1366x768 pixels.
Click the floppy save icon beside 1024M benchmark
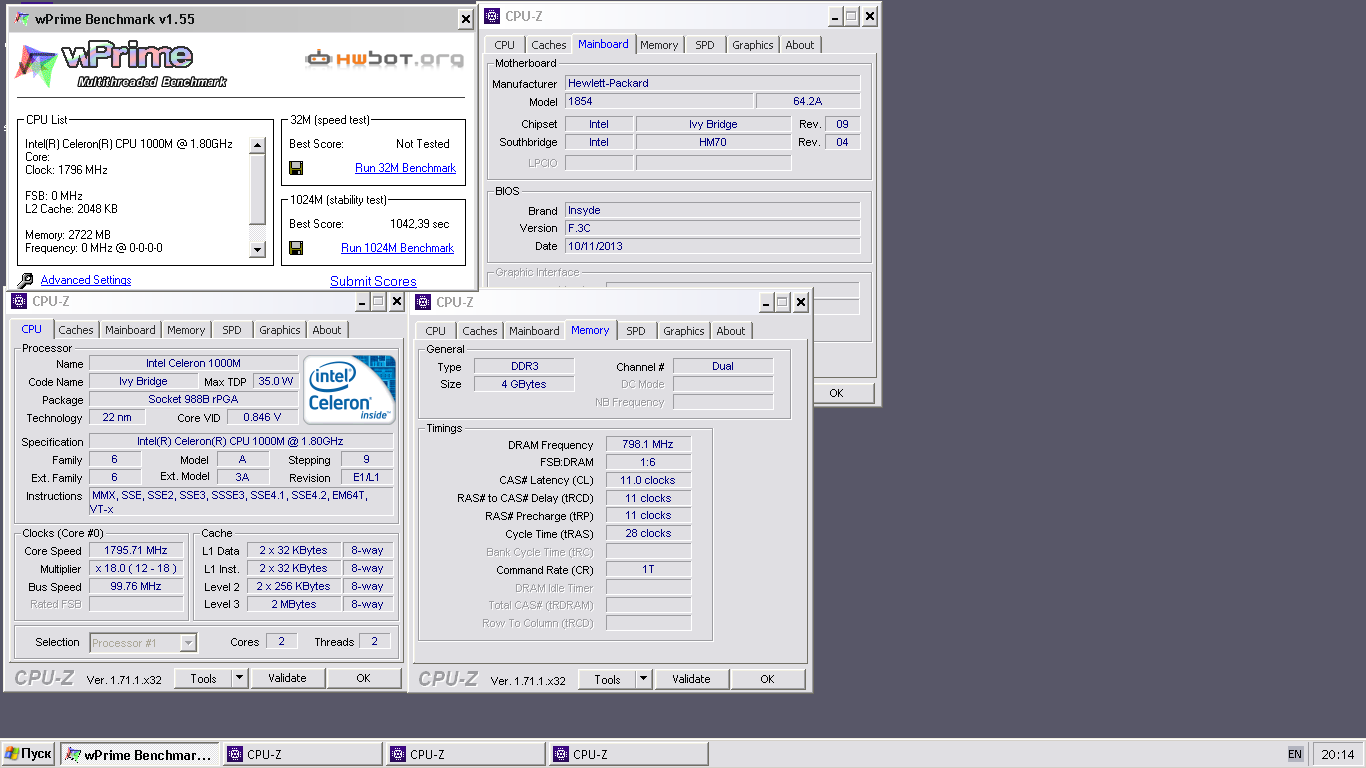point(296,248)
